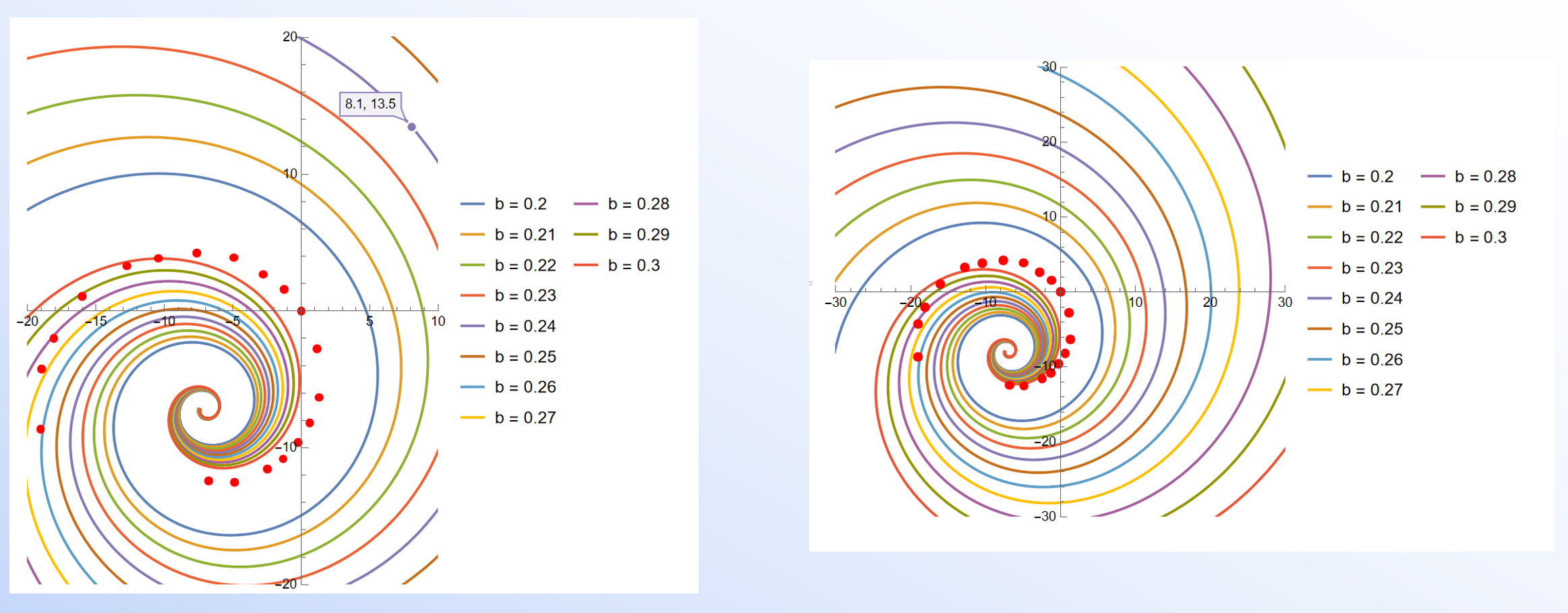Click the b = 0.24 label in left legend
The height and width of the screenshot is (613, 1568).
(525, 326)
